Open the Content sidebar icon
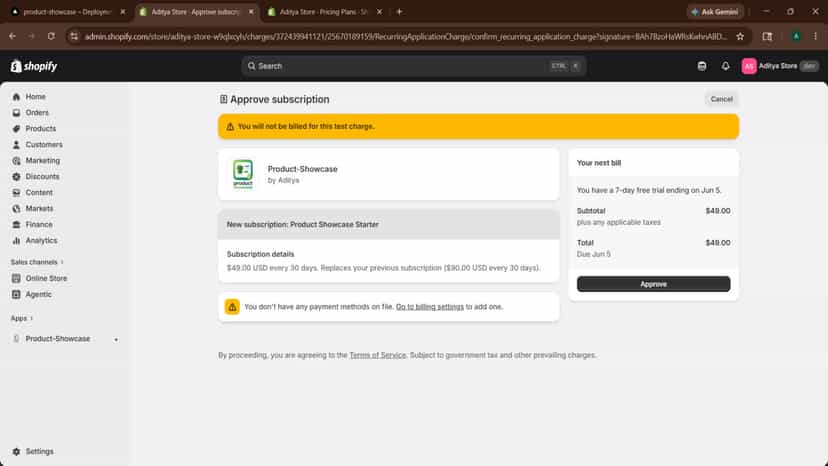This screenshot has height=466, width=828. [16, 192]
